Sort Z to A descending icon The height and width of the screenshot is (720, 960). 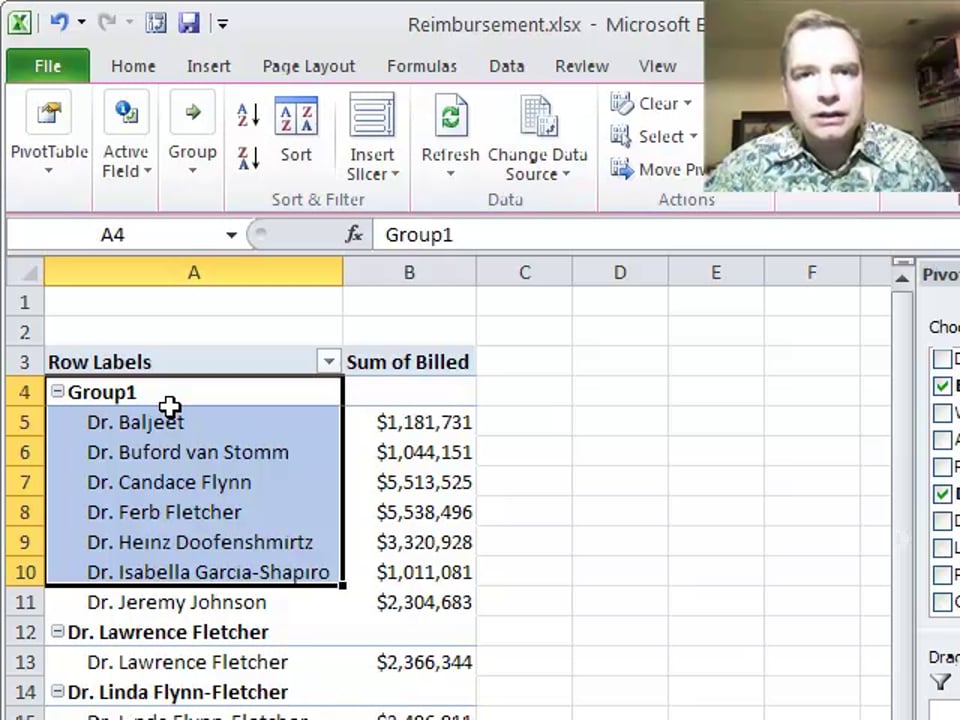click(x=248, y=158)
